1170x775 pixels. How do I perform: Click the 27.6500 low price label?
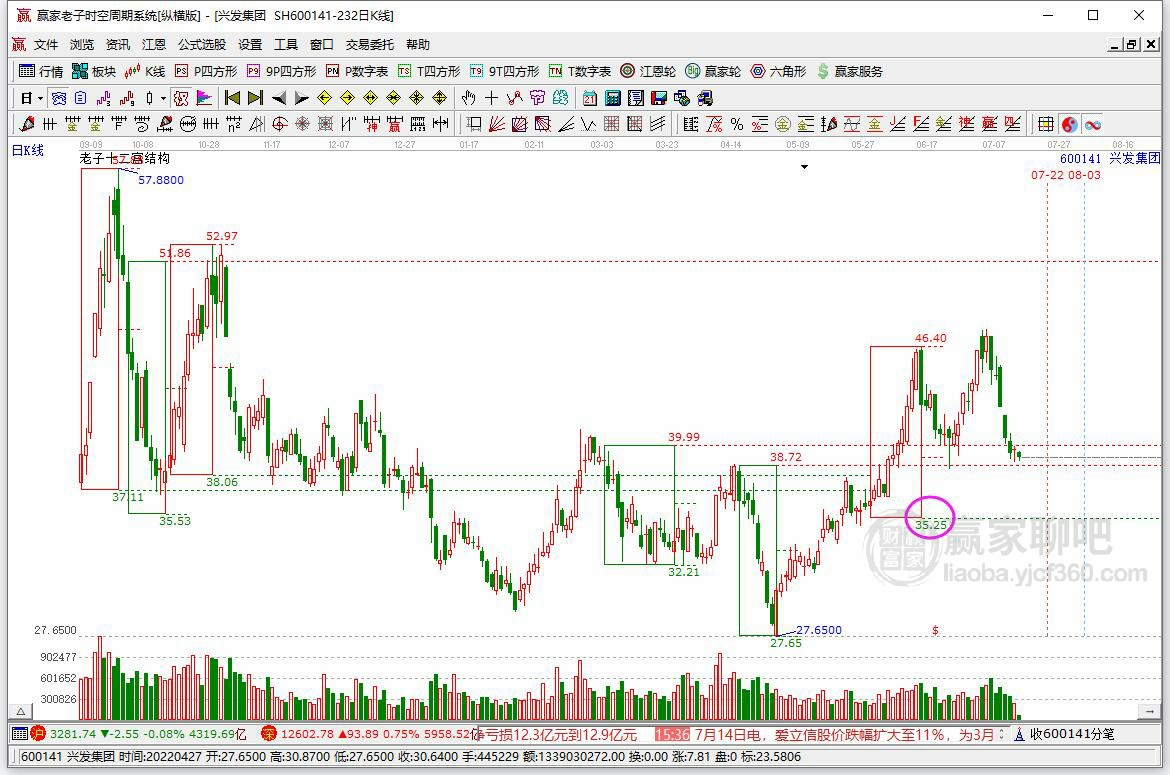819,630
